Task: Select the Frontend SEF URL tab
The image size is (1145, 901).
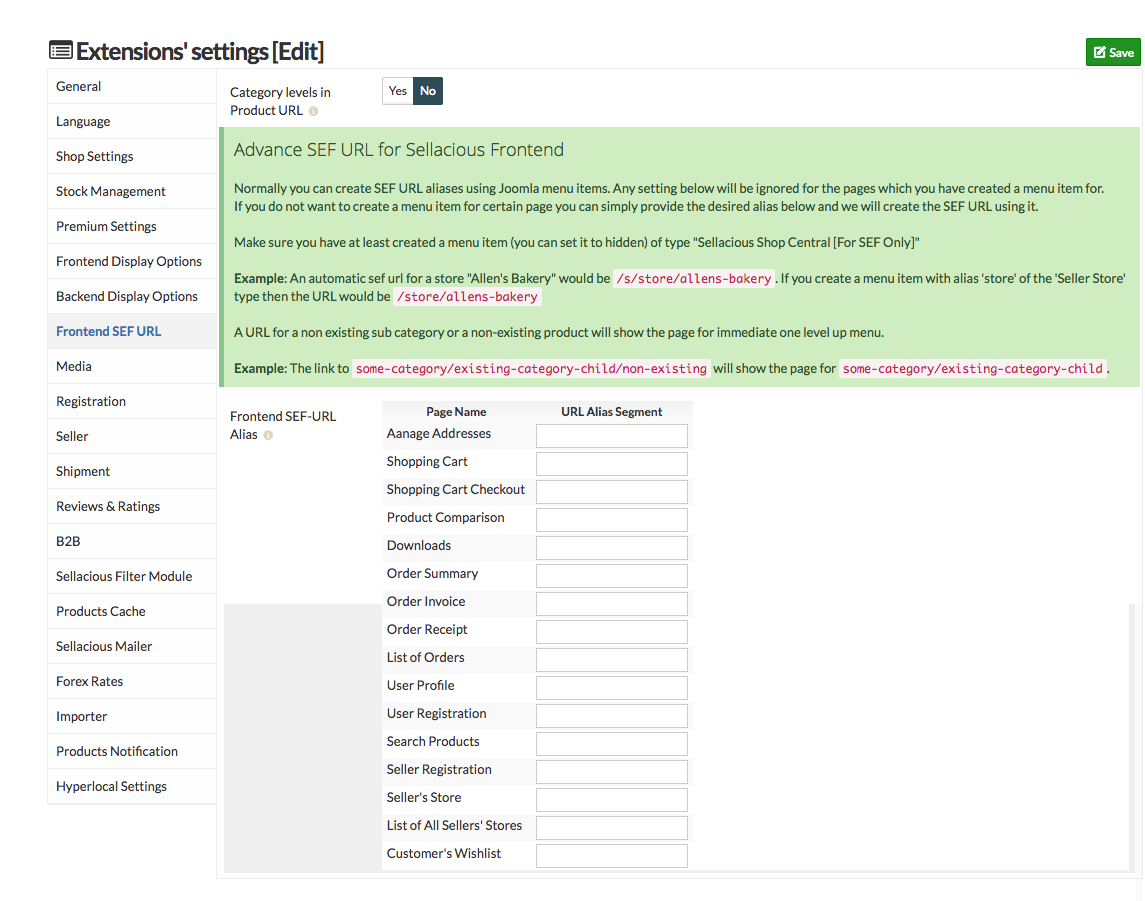Action: point(132,331)
